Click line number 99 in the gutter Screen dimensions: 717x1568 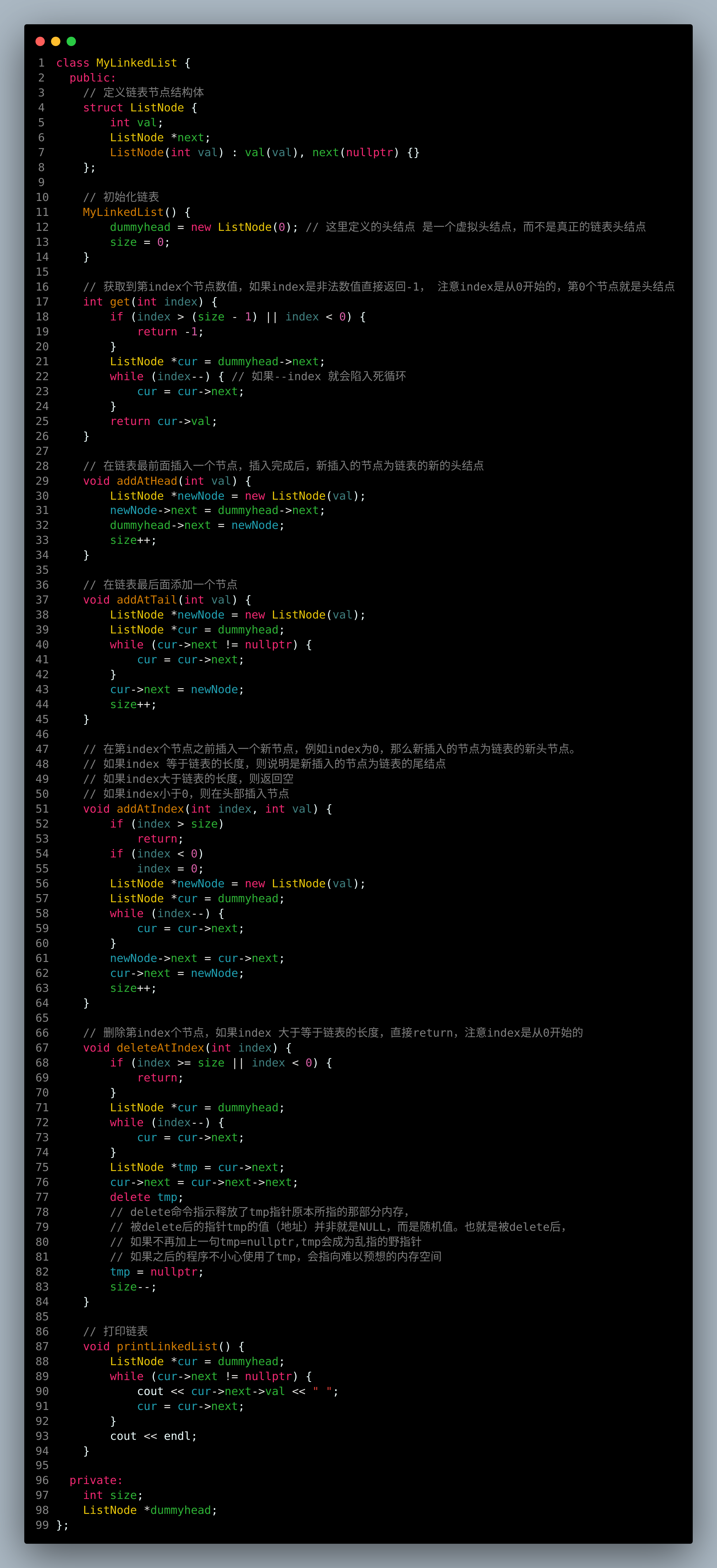(x=42, y=1525)
